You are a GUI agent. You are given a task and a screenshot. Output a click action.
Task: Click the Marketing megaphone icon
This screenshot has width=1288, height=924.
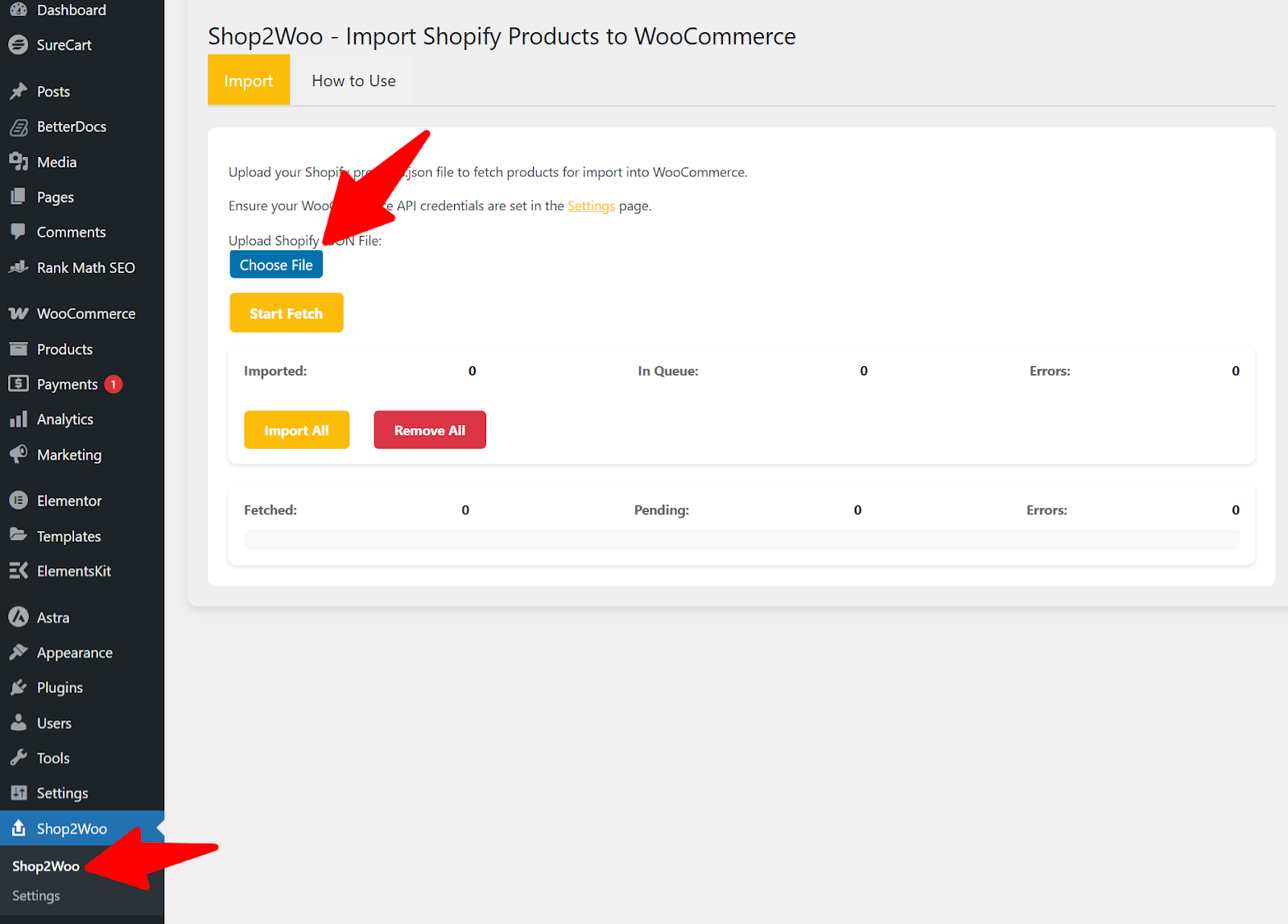[x=18, y=454]
